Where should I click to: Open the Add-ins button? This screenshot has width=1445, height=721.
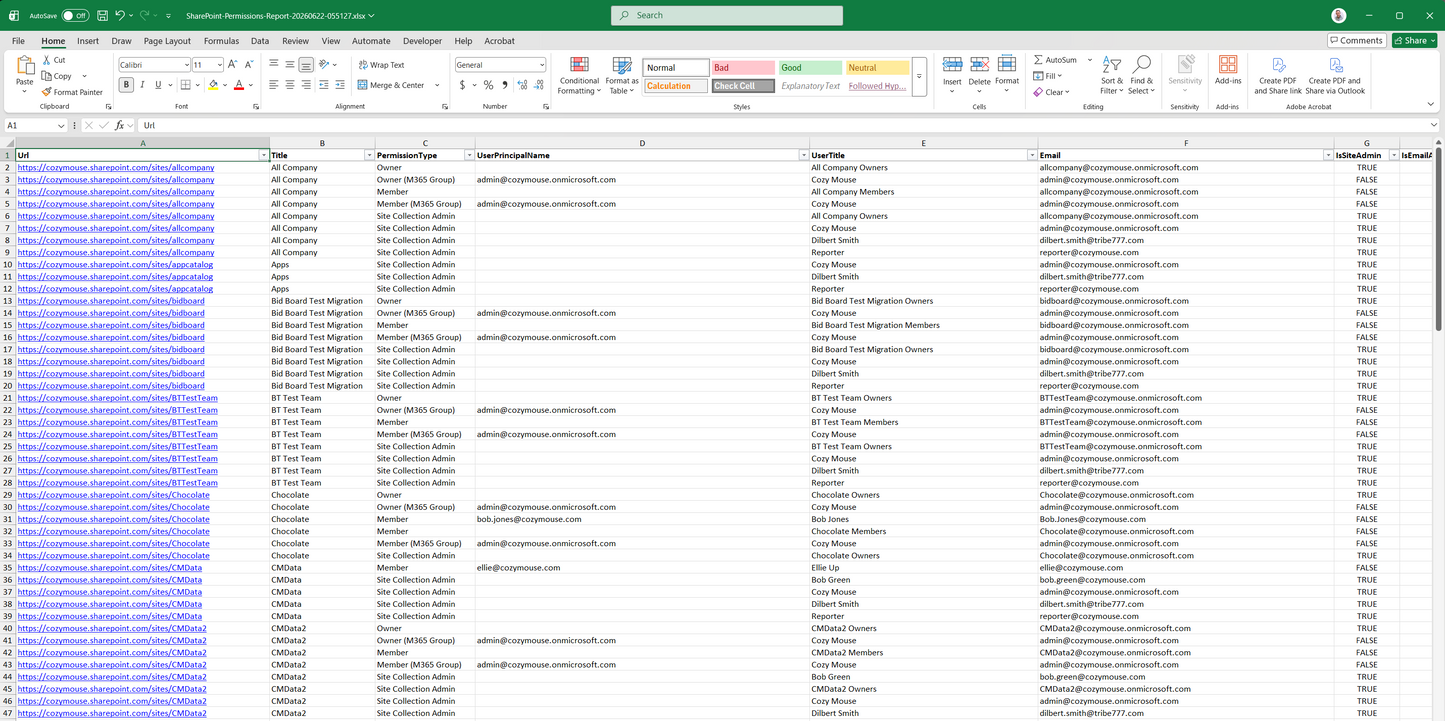pyautogui.click(x=1228, y=70)
